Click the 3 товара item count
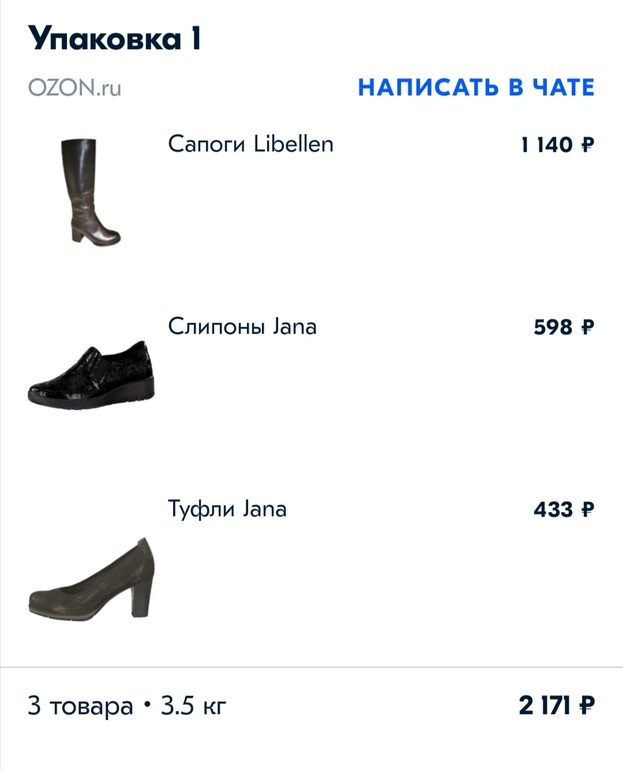 pos(80,707)
